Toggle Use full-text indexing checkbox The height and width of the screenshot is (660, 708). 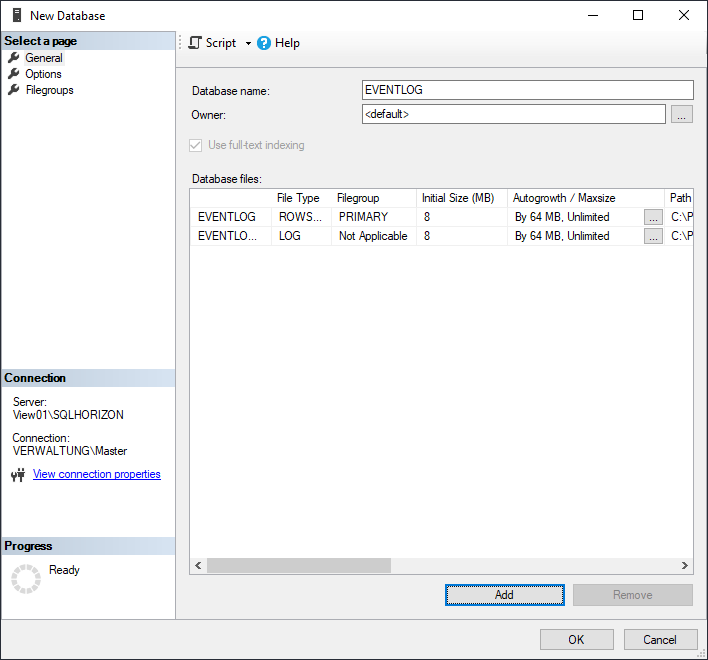[x=196, y=145]
